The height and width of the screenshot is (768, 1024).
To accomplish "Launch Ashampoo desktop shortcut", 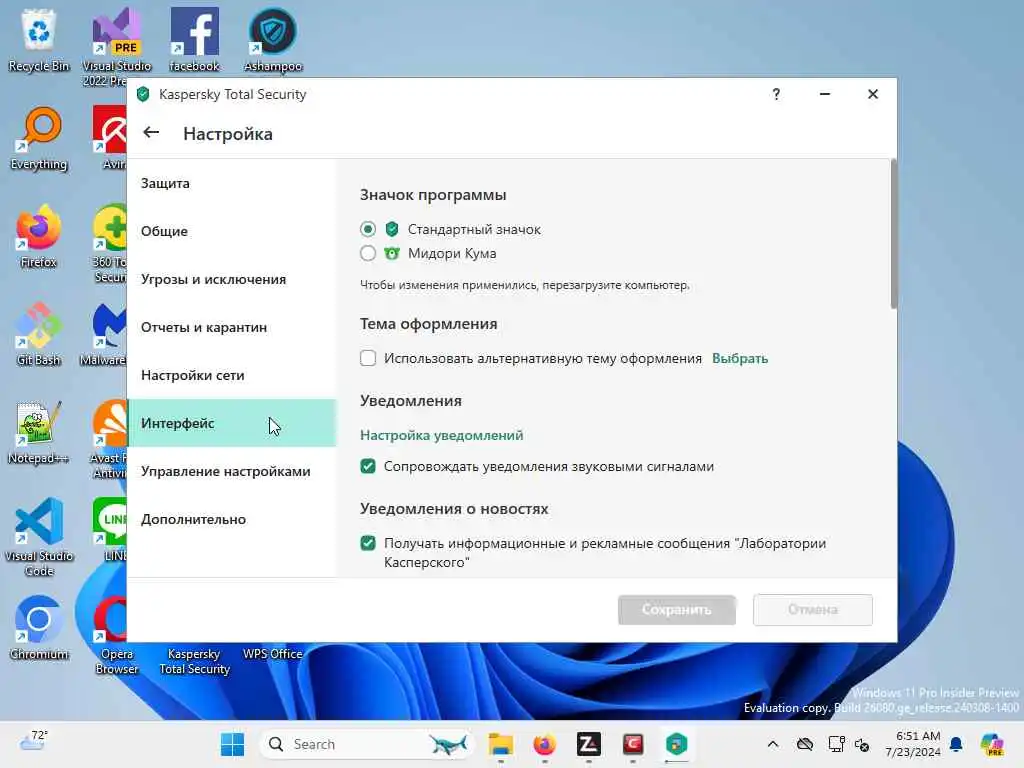I will coord(273,40).
